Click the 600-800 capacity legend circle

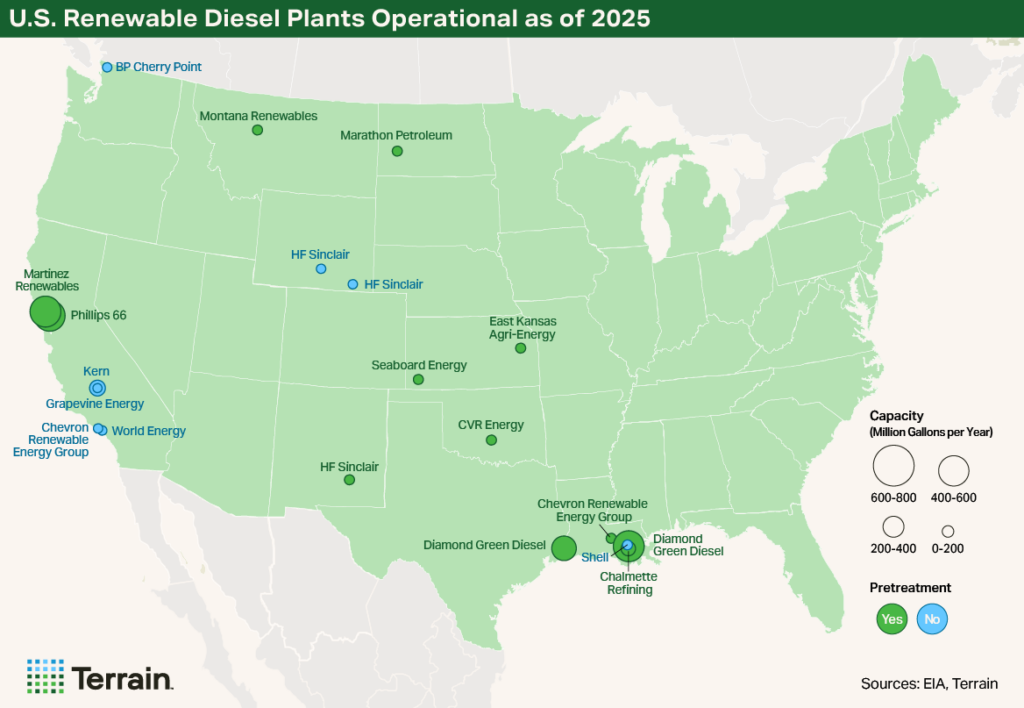point(893,464)
